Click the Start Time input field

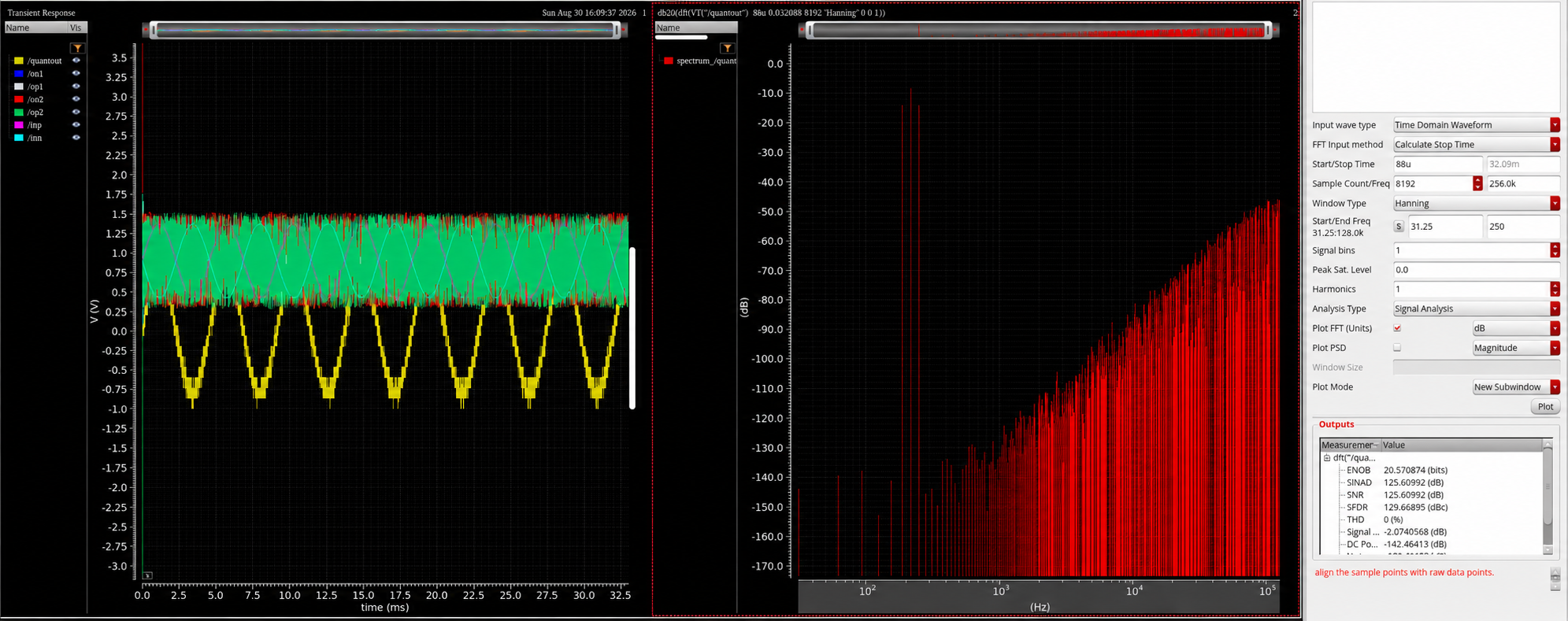coord(1437,164)
